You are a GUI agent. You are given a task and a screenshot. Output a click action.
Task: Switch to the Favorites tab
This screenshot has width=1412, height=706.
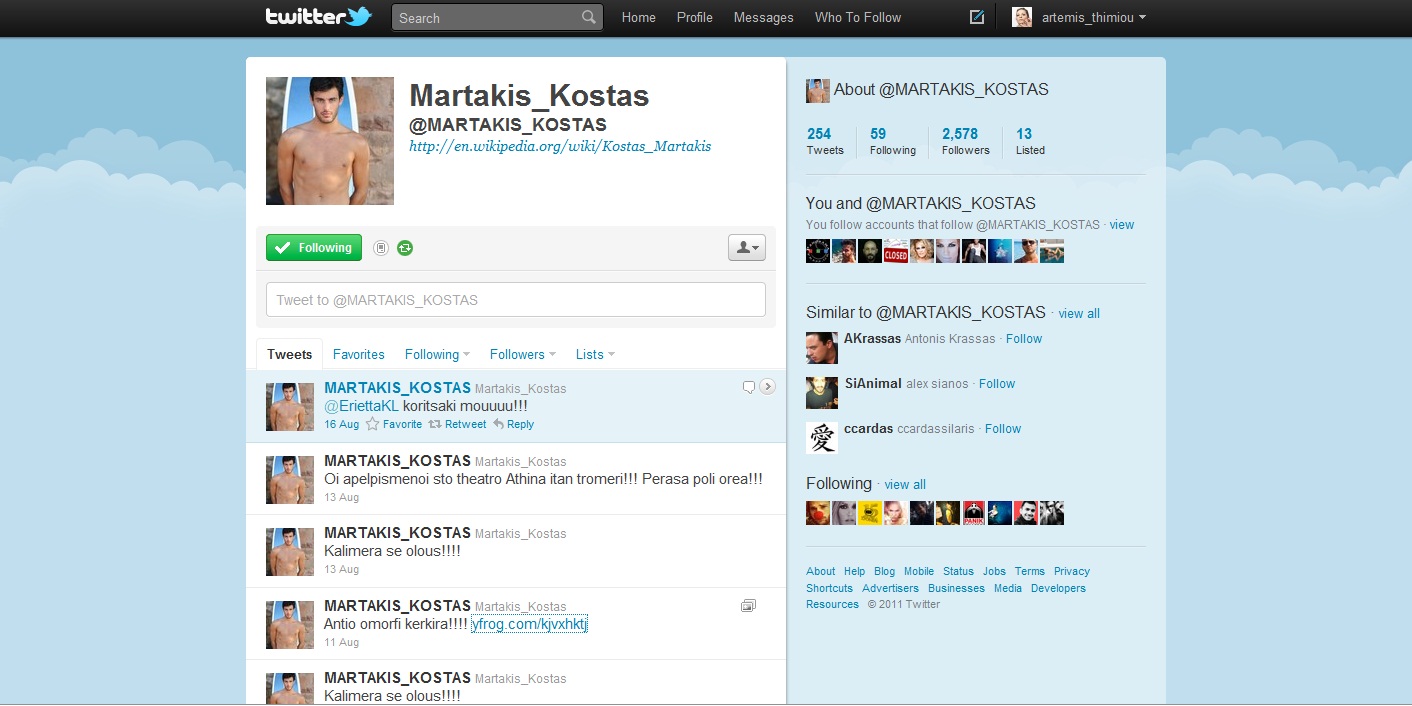click(x=359, y=354)
